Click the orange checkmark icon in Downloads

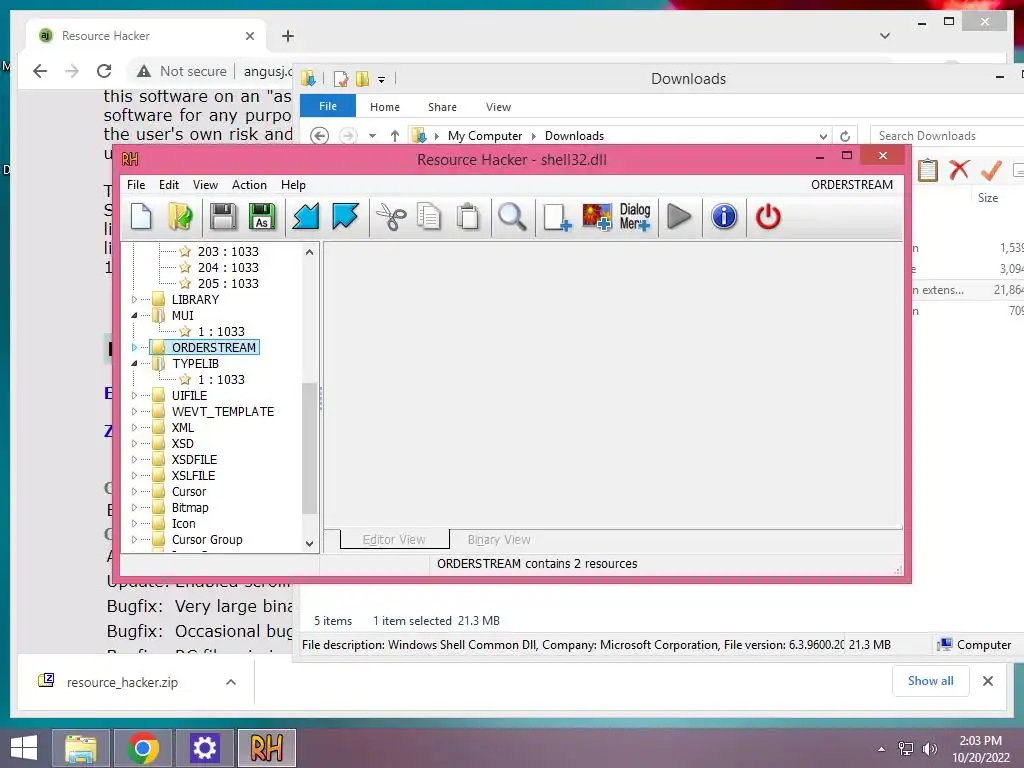coord(991,170)
